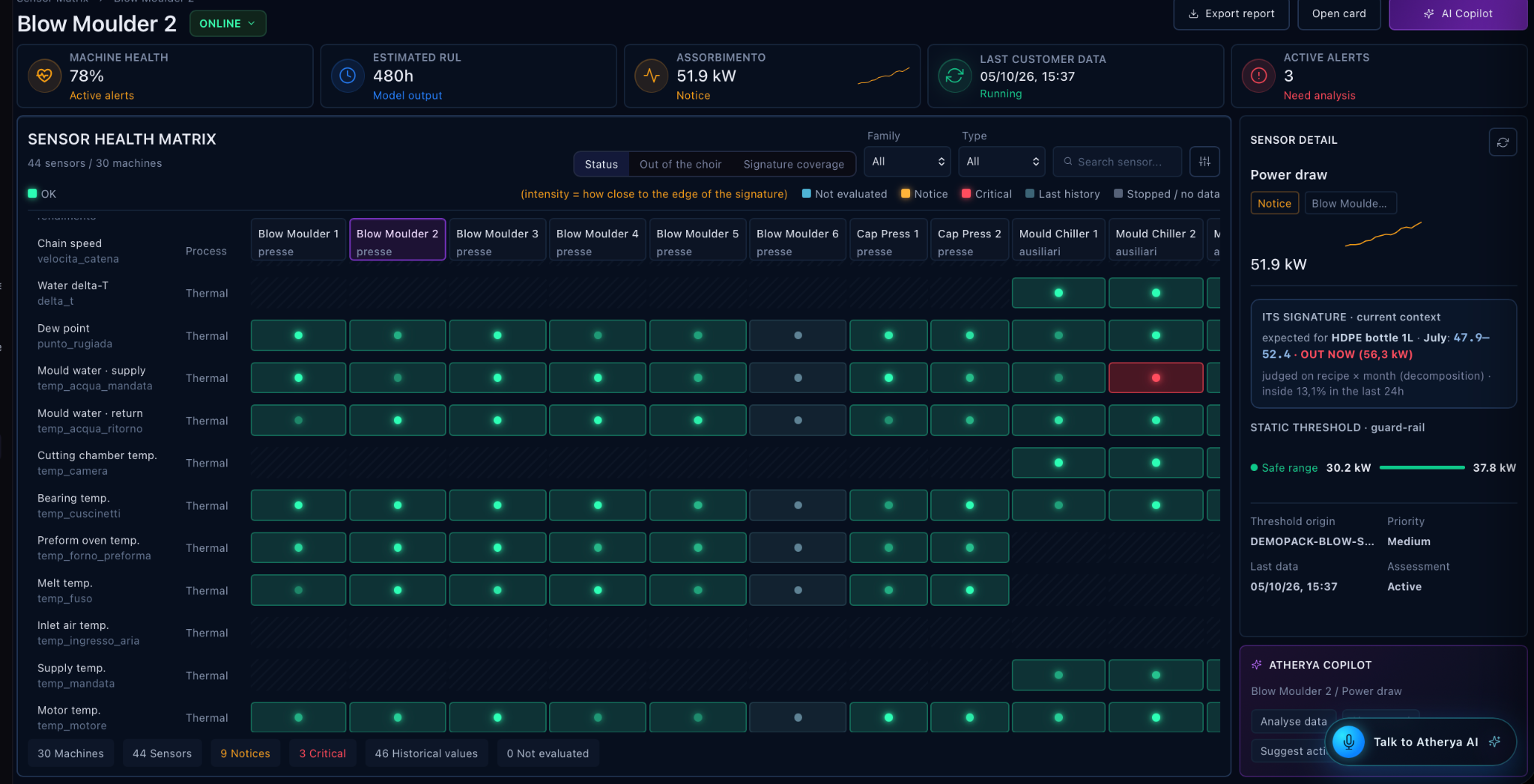The height and width of the screenshot is (784, 1534).
Task: Switch to Out of the choir tab
Action: click(680, 164)
